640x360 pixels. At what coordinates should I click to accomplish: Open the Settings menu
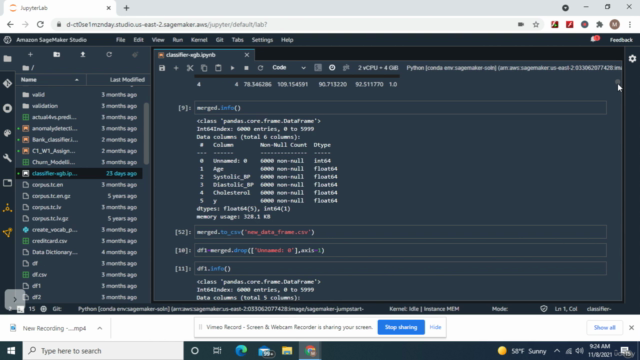(262, 40)
